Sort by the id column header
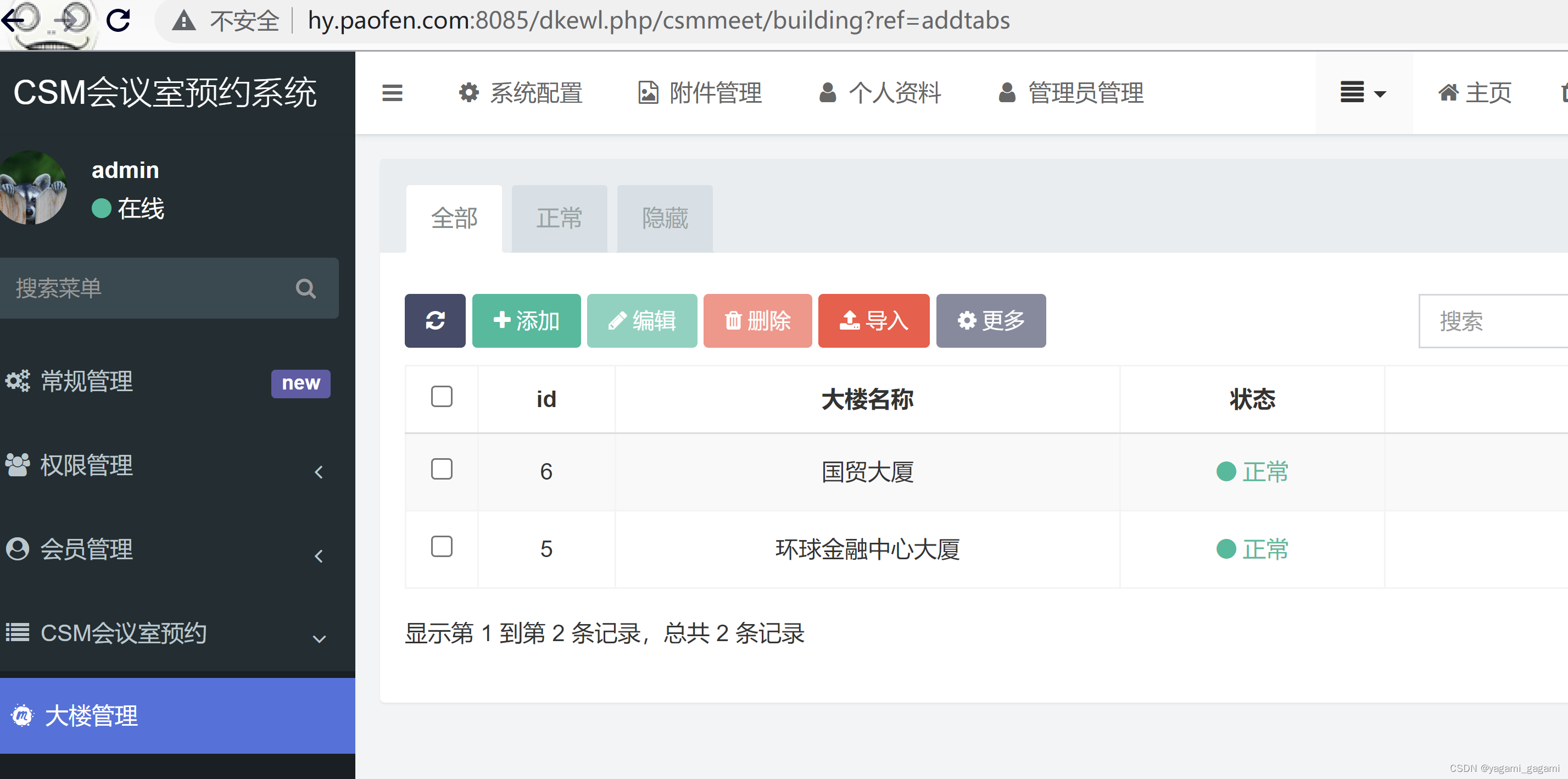 (546, 399)
